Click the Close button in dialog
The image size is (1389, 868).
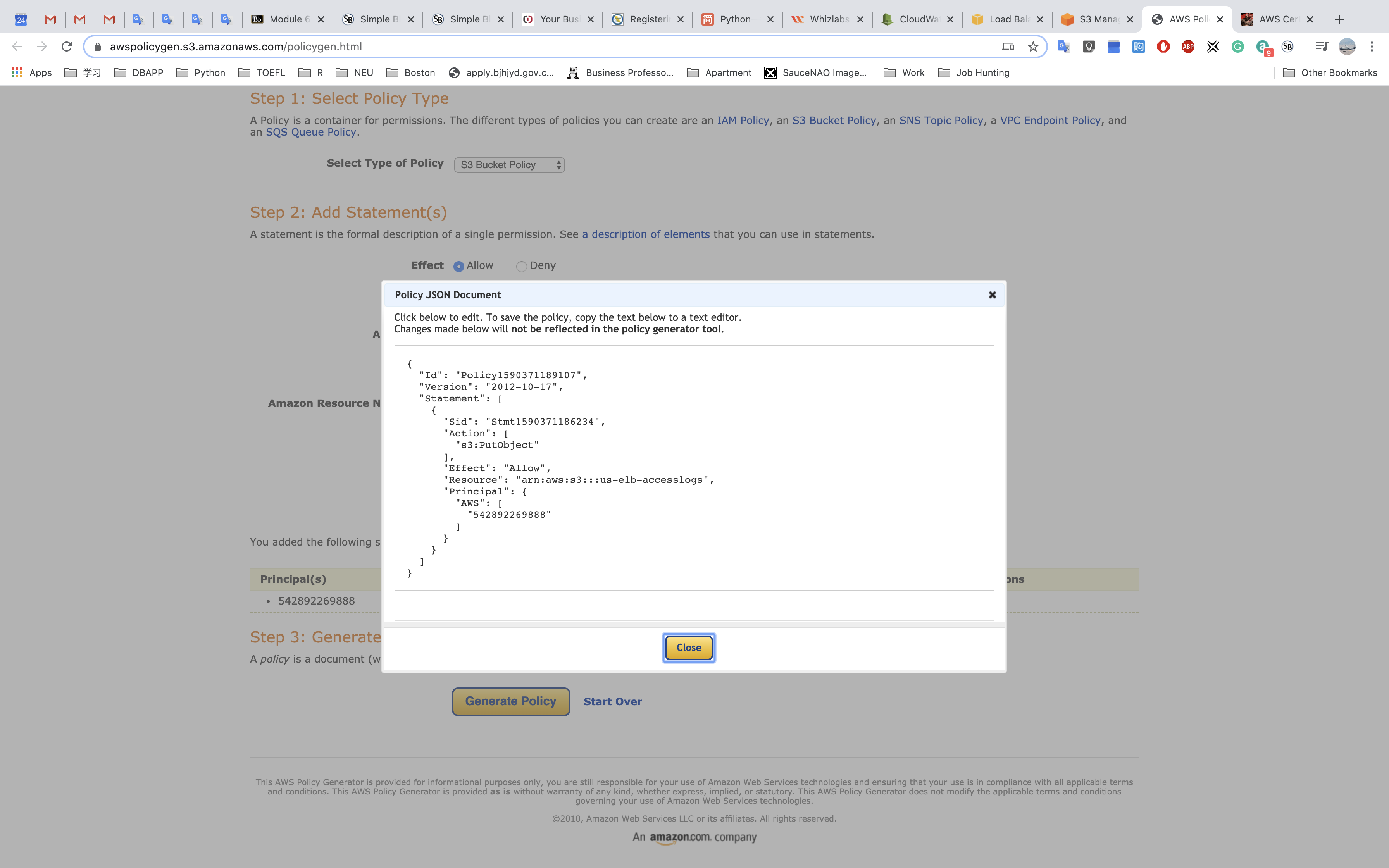pyautogui.click(x=688, y=648)
